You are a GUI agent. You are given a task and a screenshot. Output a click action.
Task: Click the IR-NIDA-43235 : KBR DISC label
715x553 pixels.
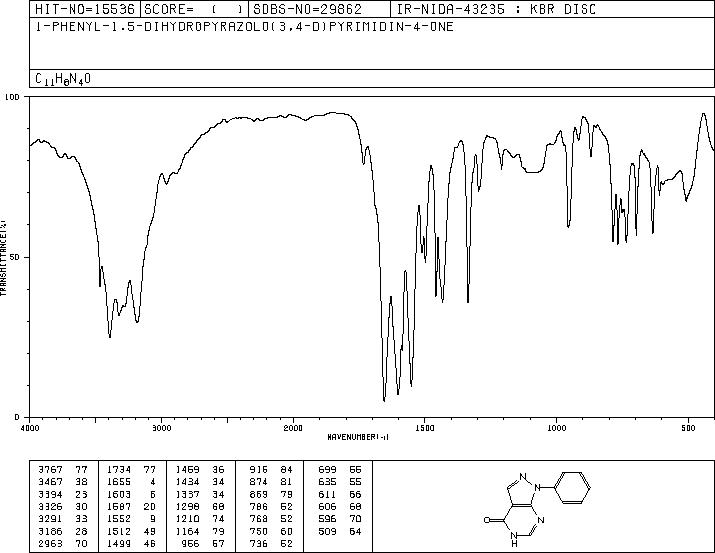pos(496,9)
